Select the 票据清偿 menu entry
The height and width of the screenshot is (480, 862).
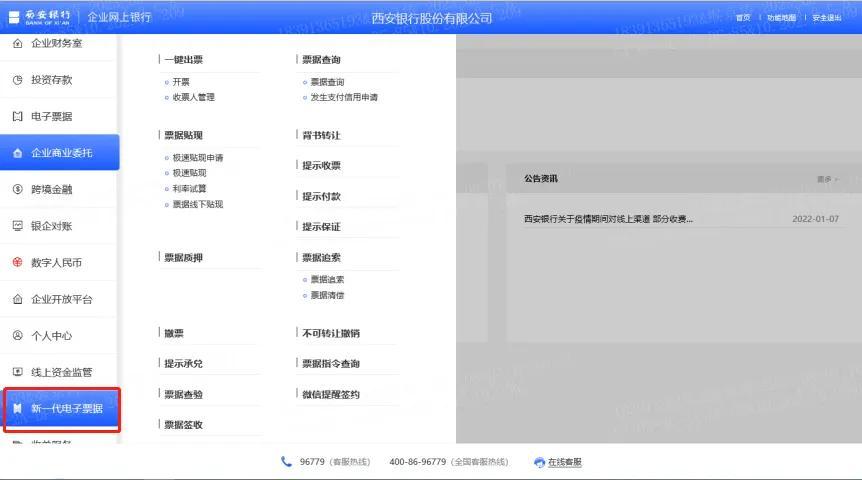point(327,295)
